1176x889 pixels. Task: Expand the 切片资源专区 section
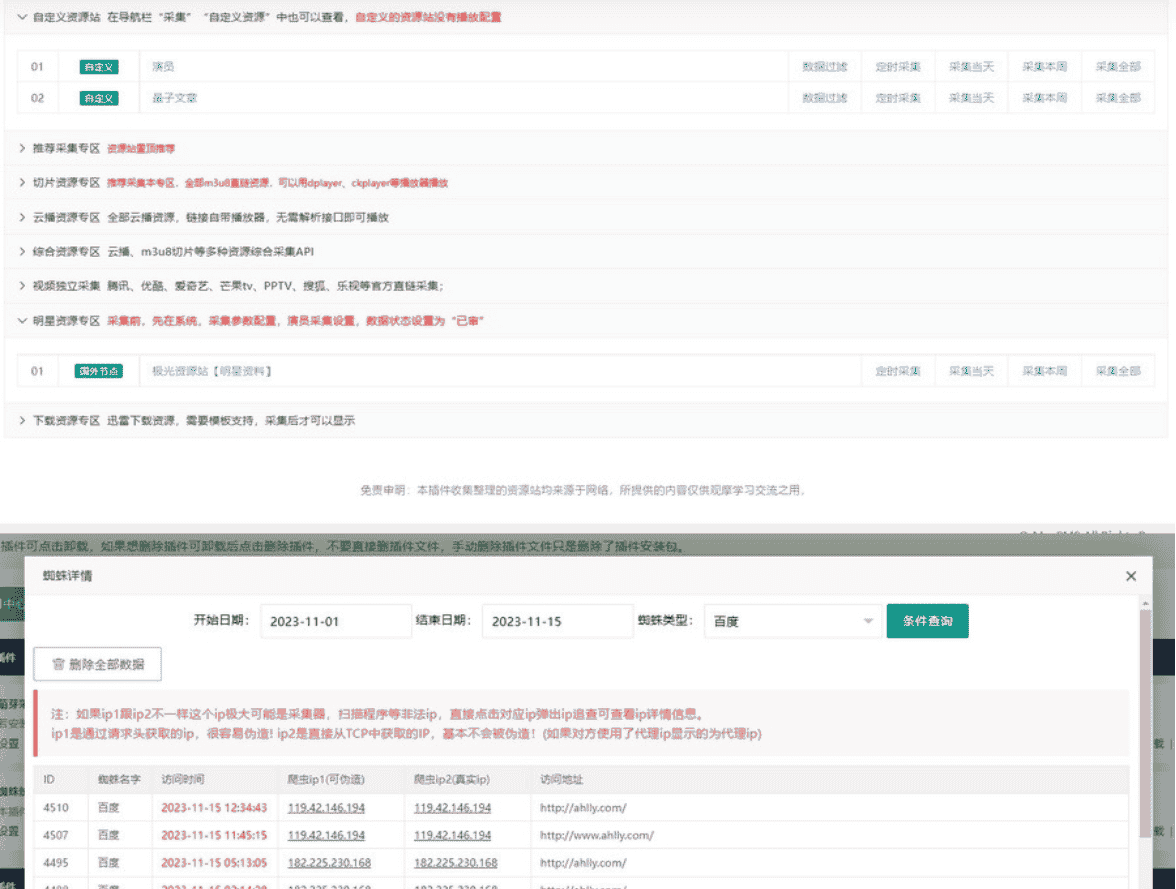[x=22, y=183]
